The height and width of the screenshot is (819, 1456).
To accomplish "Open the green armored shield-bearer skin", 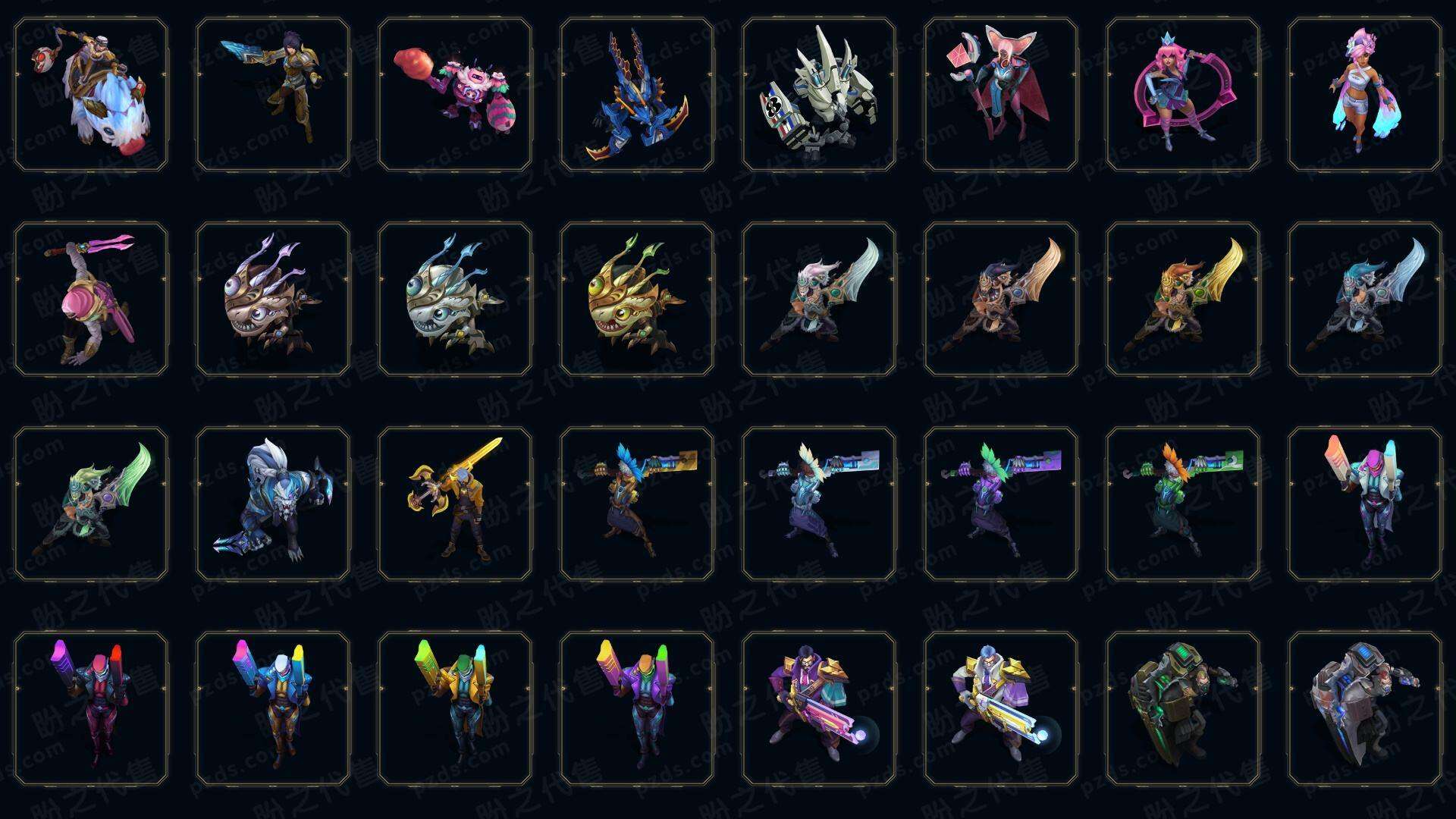I will [1183, 708].
